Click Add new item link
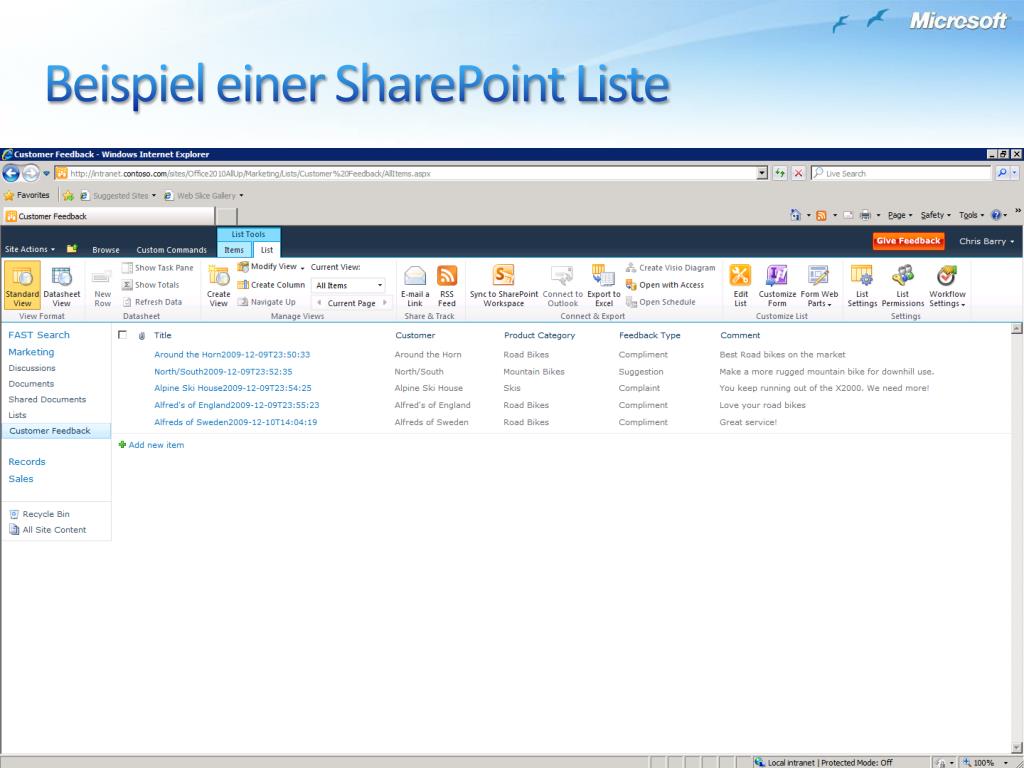The width and height of the screenshot is (1024, 768). click(x=152, y=445)
